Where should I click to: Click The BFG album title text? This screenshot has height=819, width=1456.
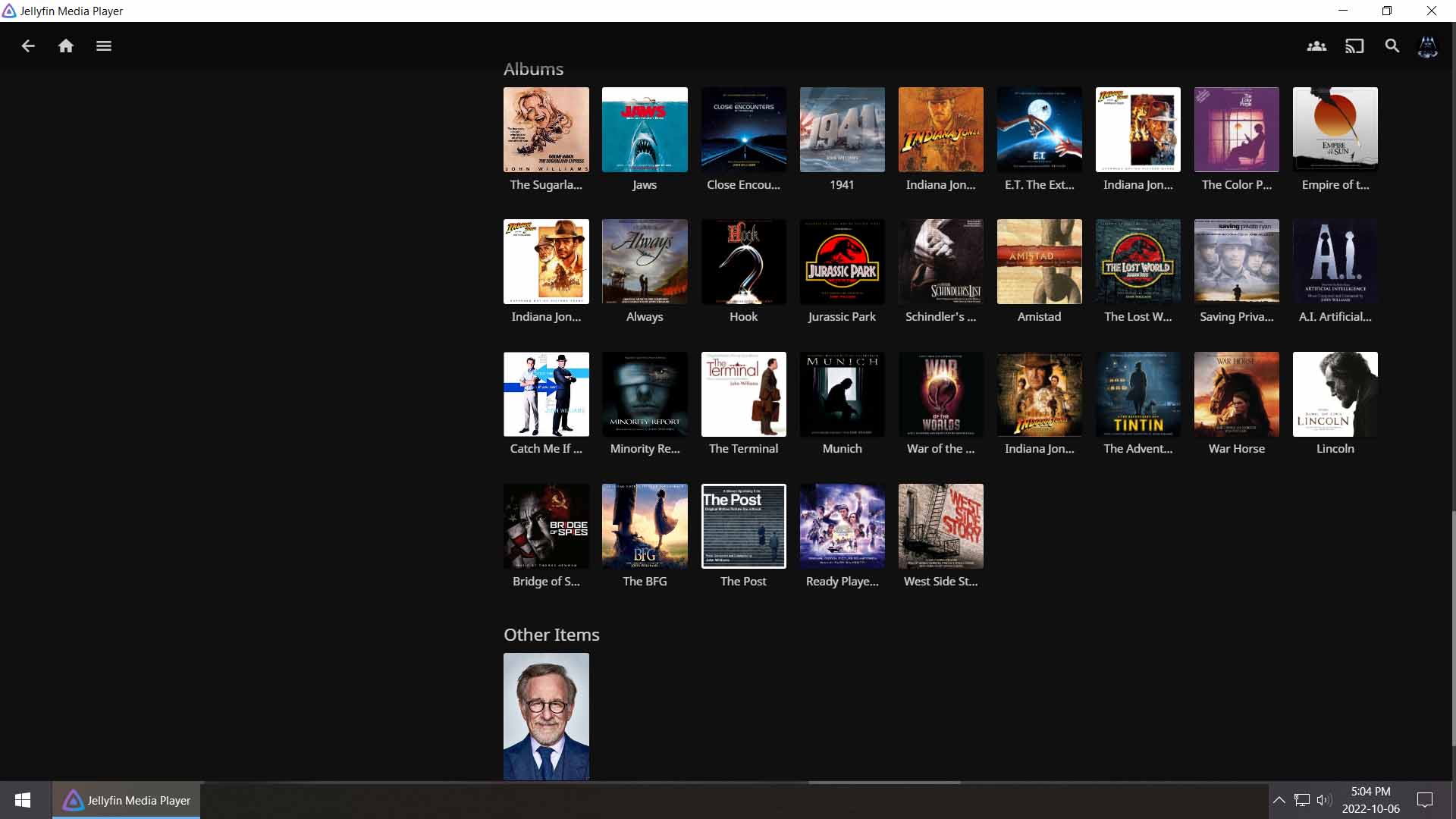pyautogui.click(x=645, y=582)
